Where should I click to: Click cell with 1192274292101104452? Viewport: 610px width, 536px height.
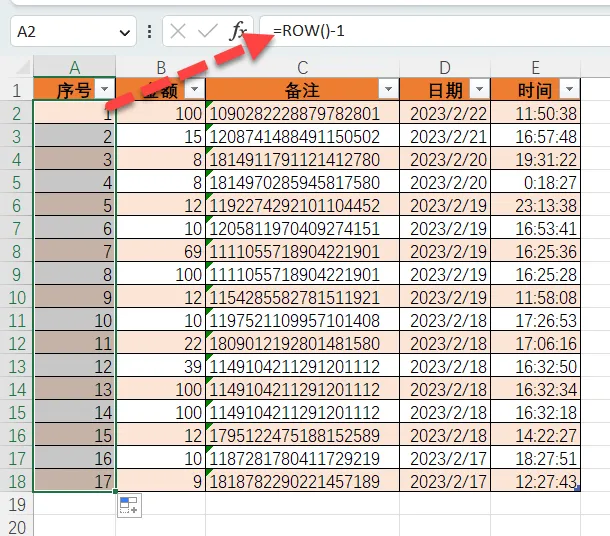coord(303,205)
